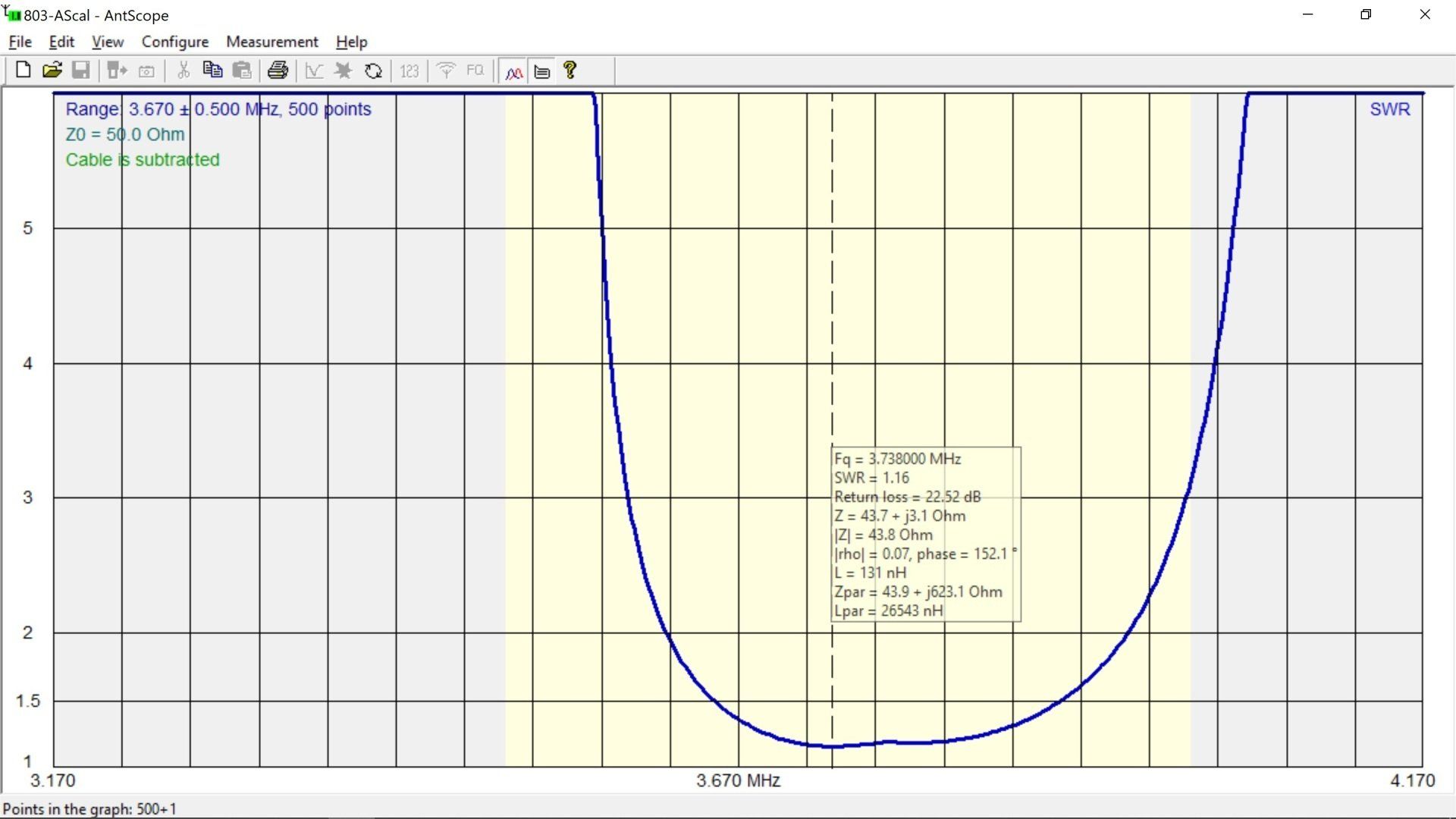Open the Measurement menu
Image resolution: width=1456 pixels, height=819 pixels.
[x=271, y=42]
